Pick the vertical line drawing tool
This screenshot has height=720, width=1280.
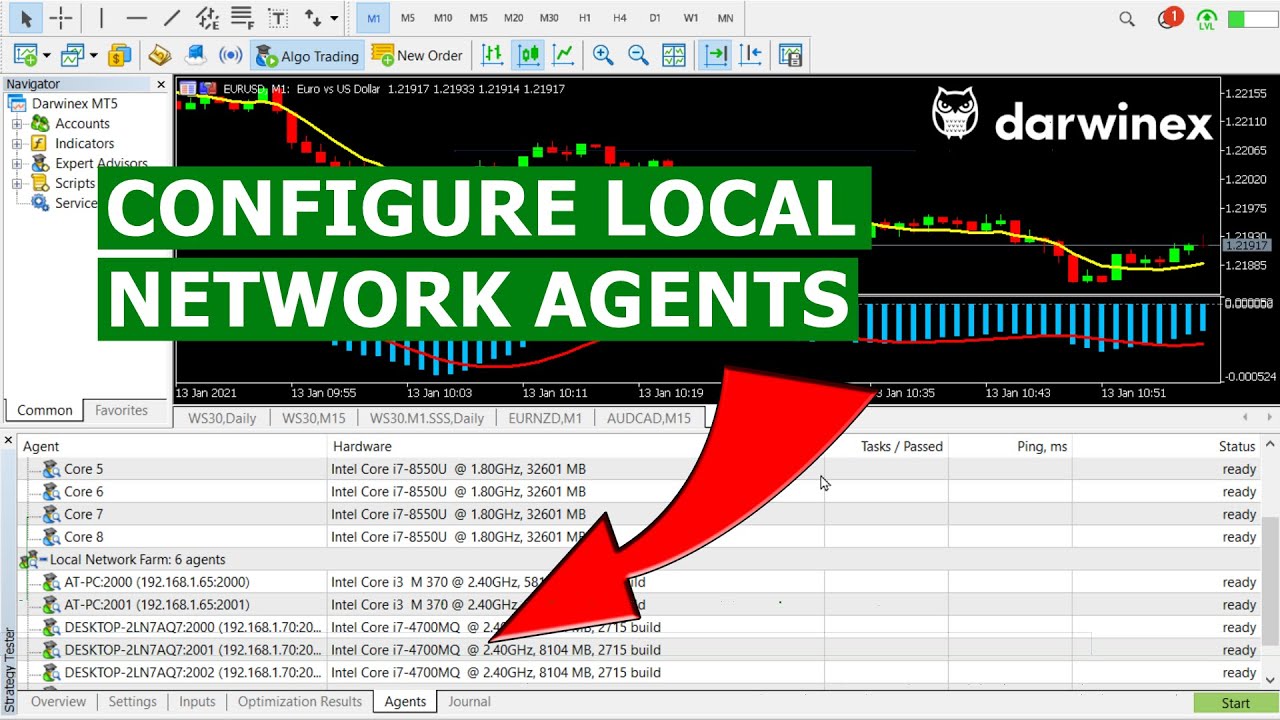click(x=101, y=18)
